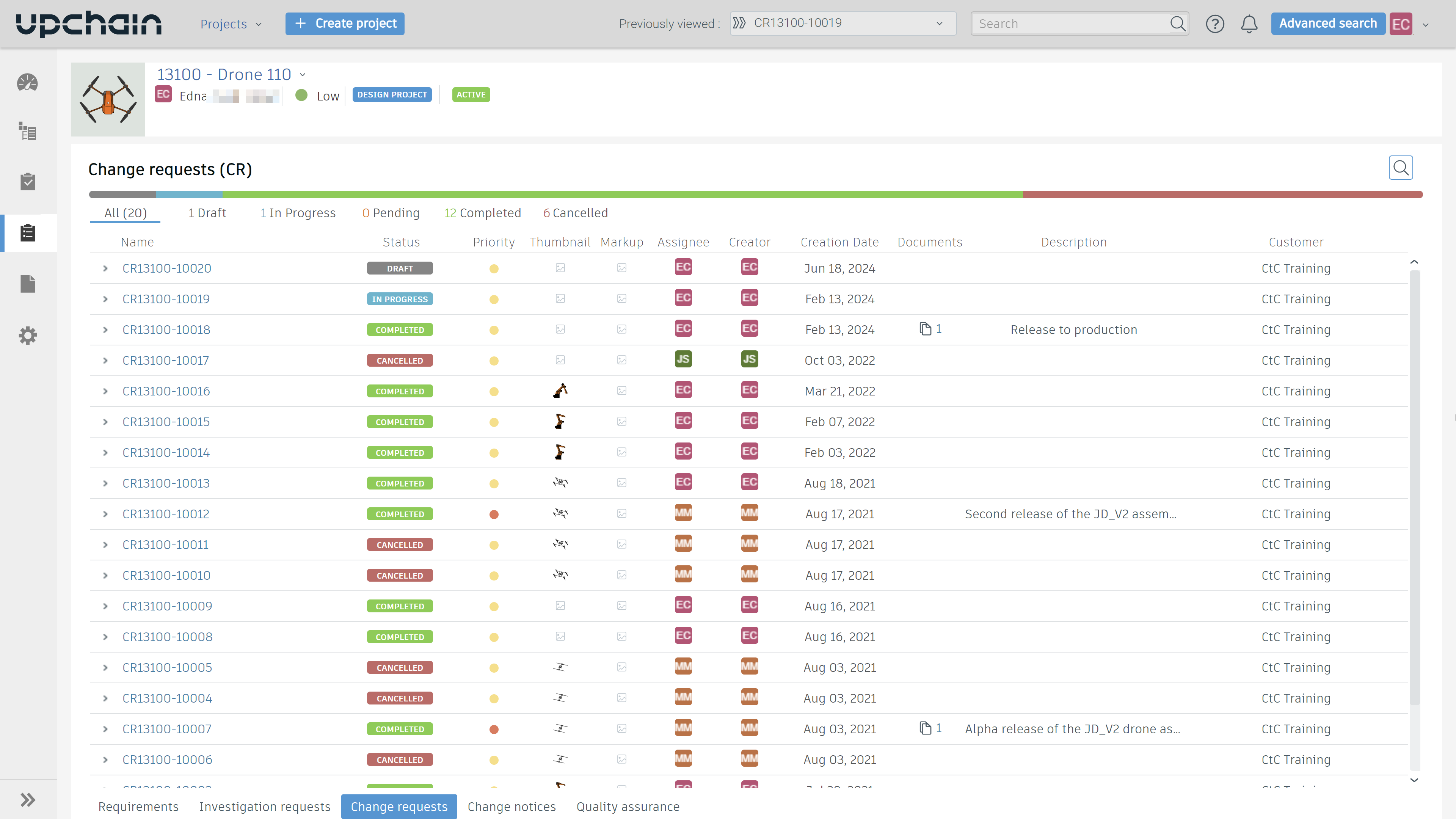
Task: Click the change requests table search icon
Action: pos(1400,168)
